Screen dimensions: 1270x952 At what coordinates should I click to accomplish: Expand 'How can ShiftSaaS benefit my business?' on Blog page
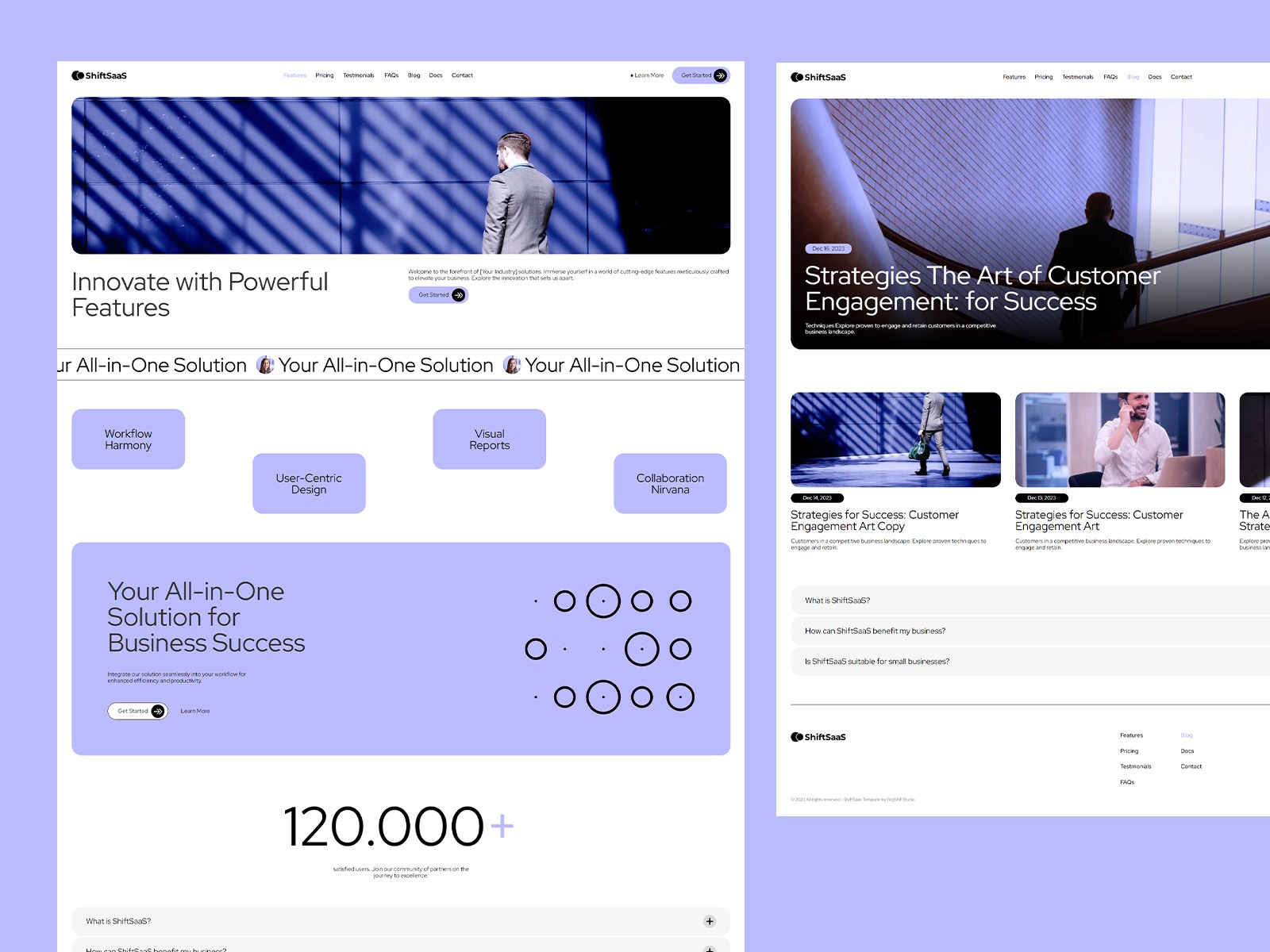tap(1030, 631)
